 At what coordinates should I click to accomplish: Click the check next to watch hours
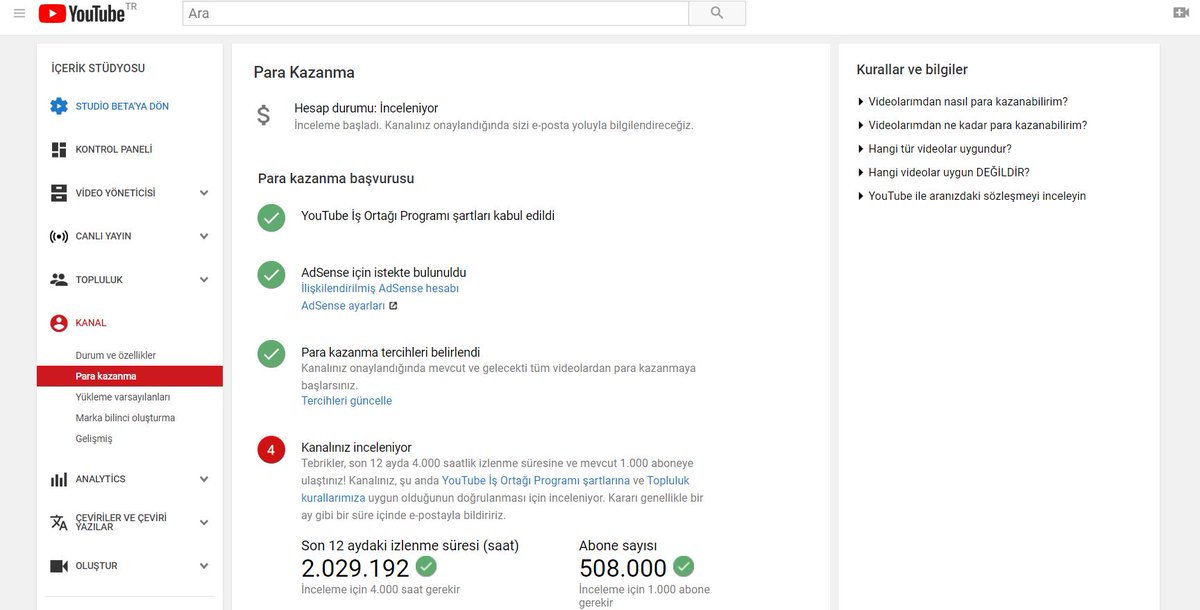(426, 567)
